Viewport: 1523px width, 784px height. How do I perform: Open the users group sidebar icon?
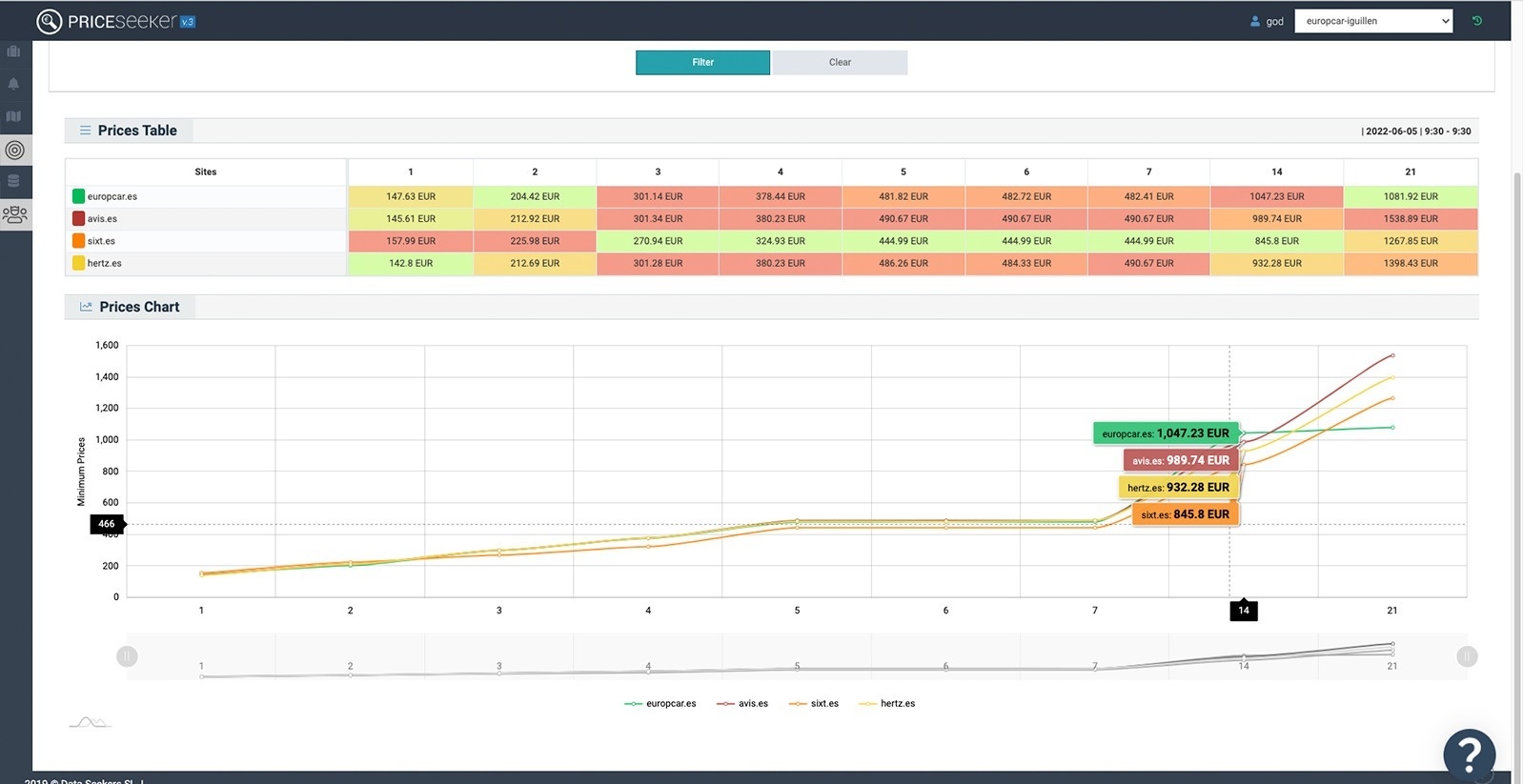point(14,214)
